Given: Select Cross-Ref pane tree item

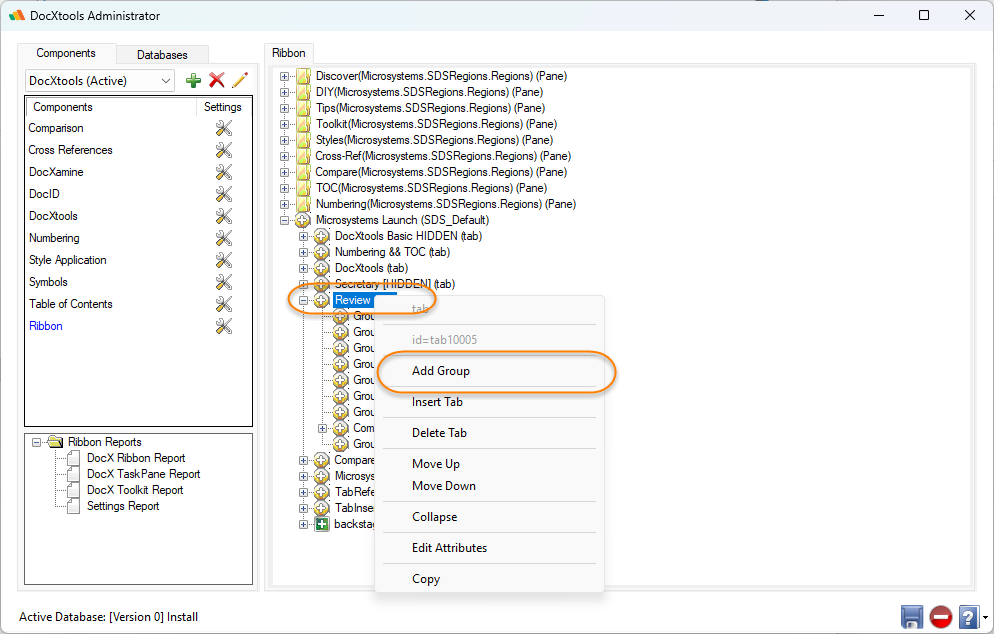Looking at the screenshot, I should [x=443, y=156].
